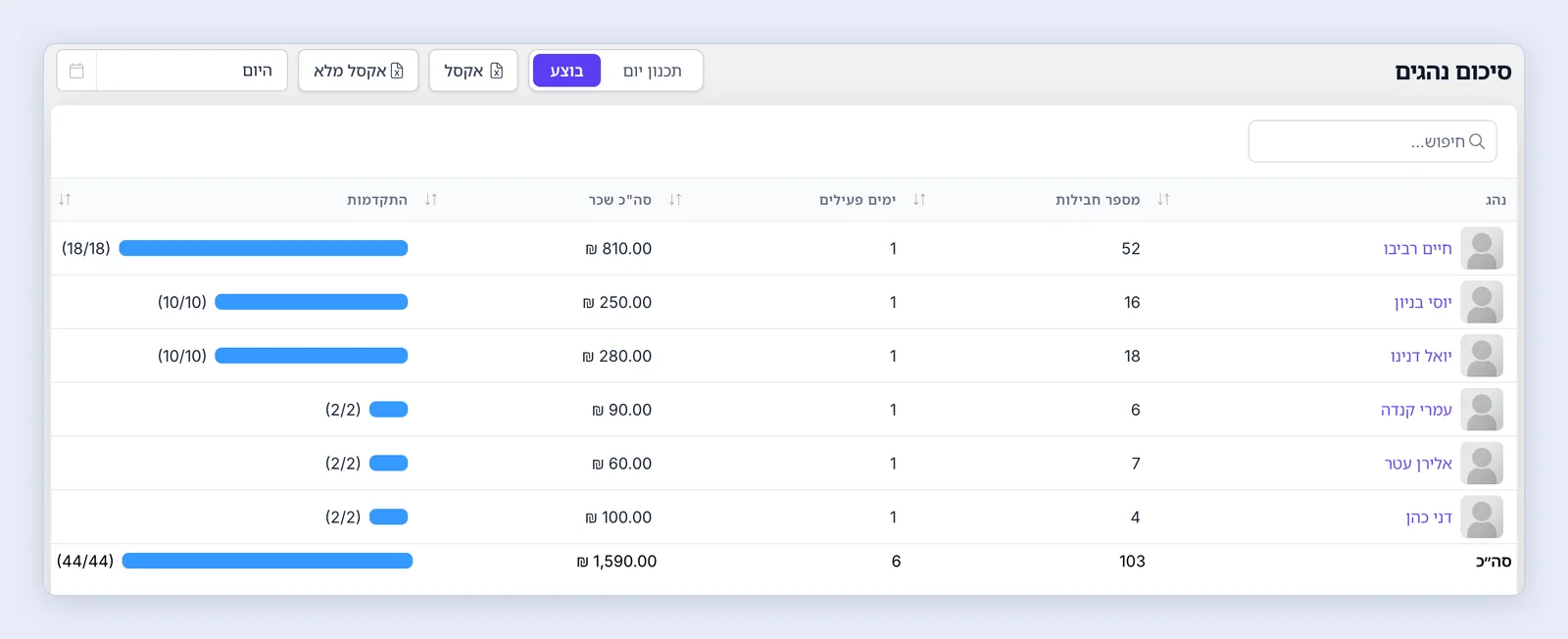
Task: Switch to תכנון יום toggle option
Action: [652, 71]
